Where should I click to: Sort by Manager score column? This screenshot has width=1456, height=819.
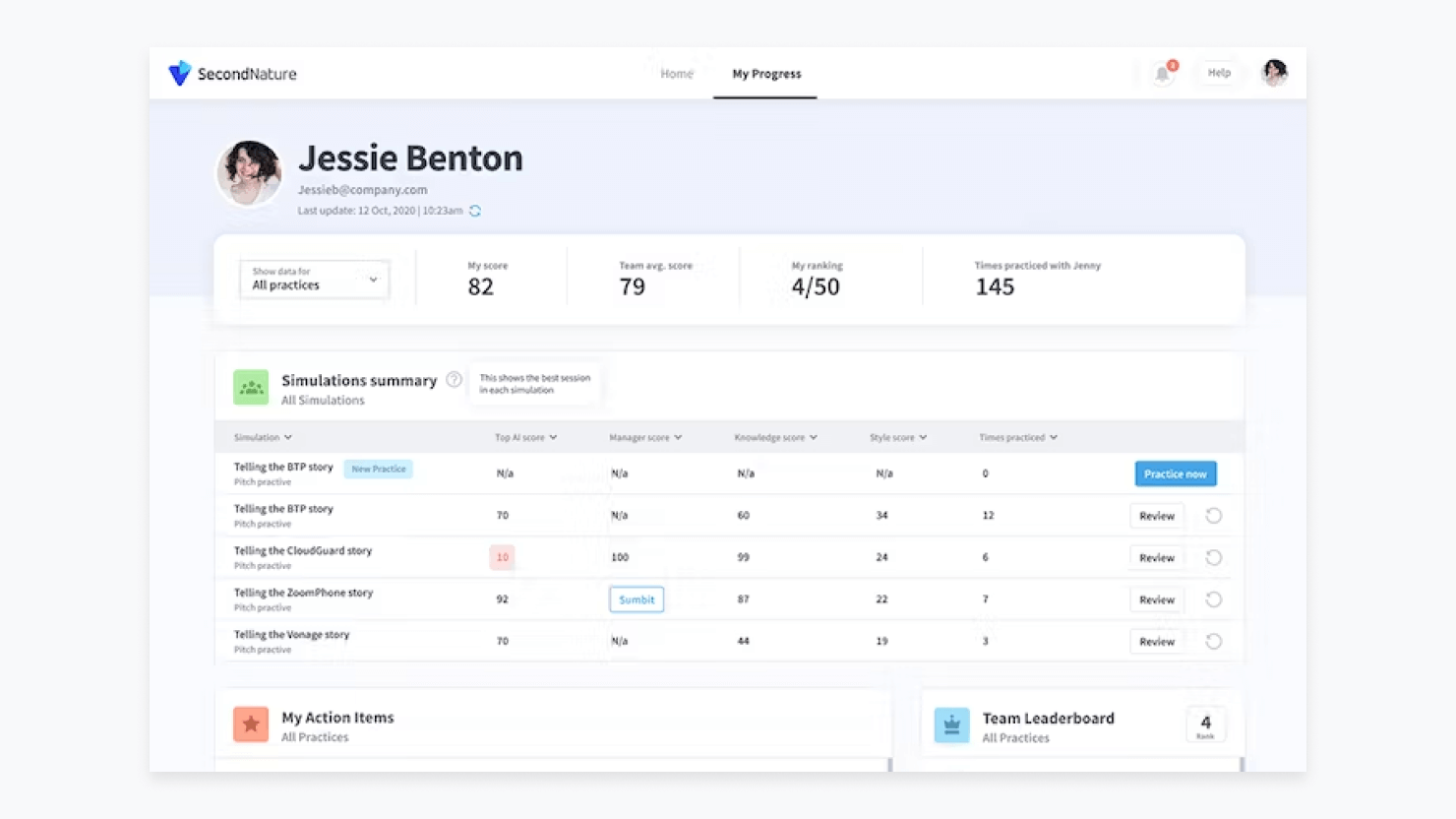tap(645, 437)
